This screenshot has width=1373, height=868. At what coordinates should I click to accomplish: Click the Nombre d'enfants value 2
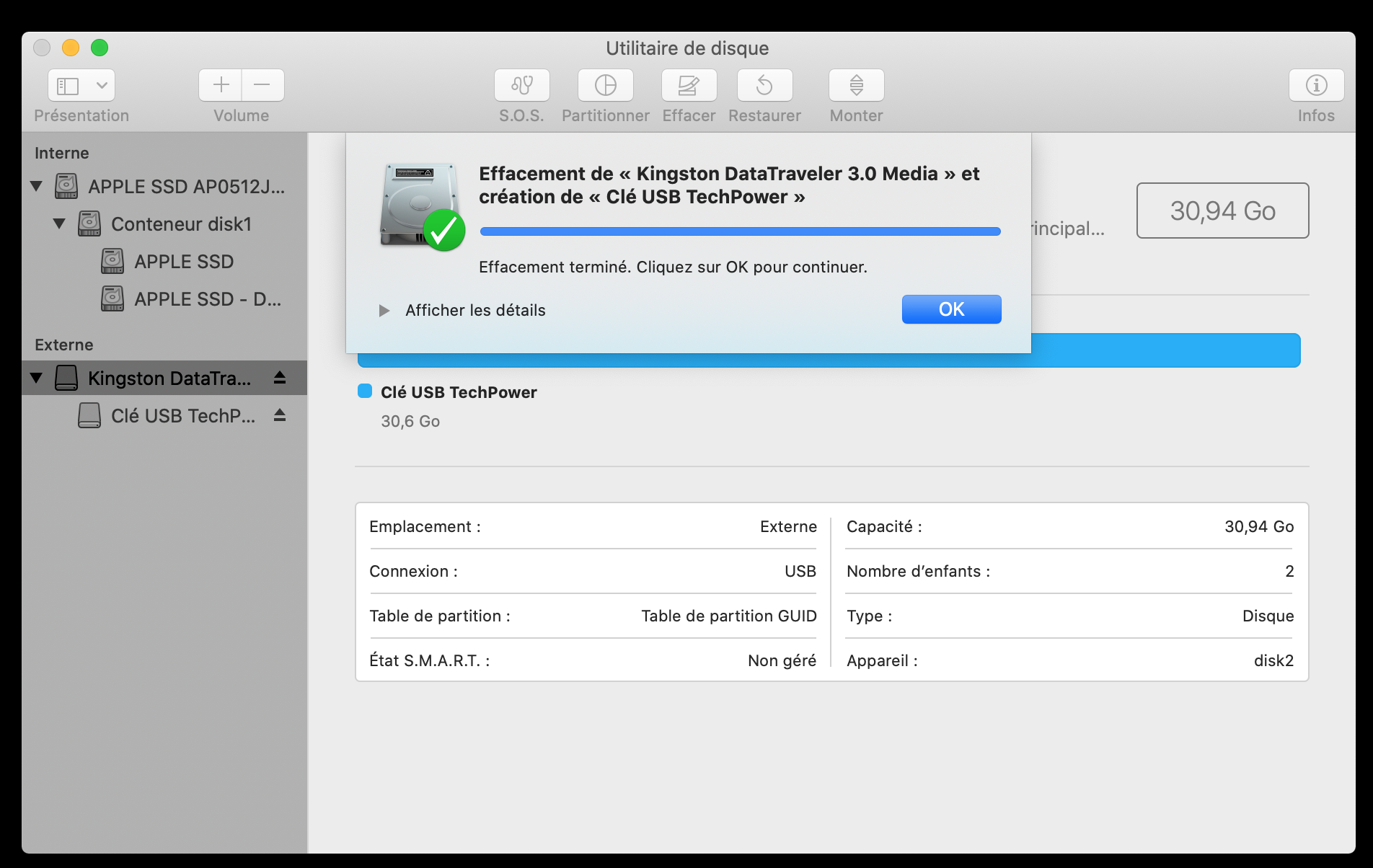(x=1289, y=571)
